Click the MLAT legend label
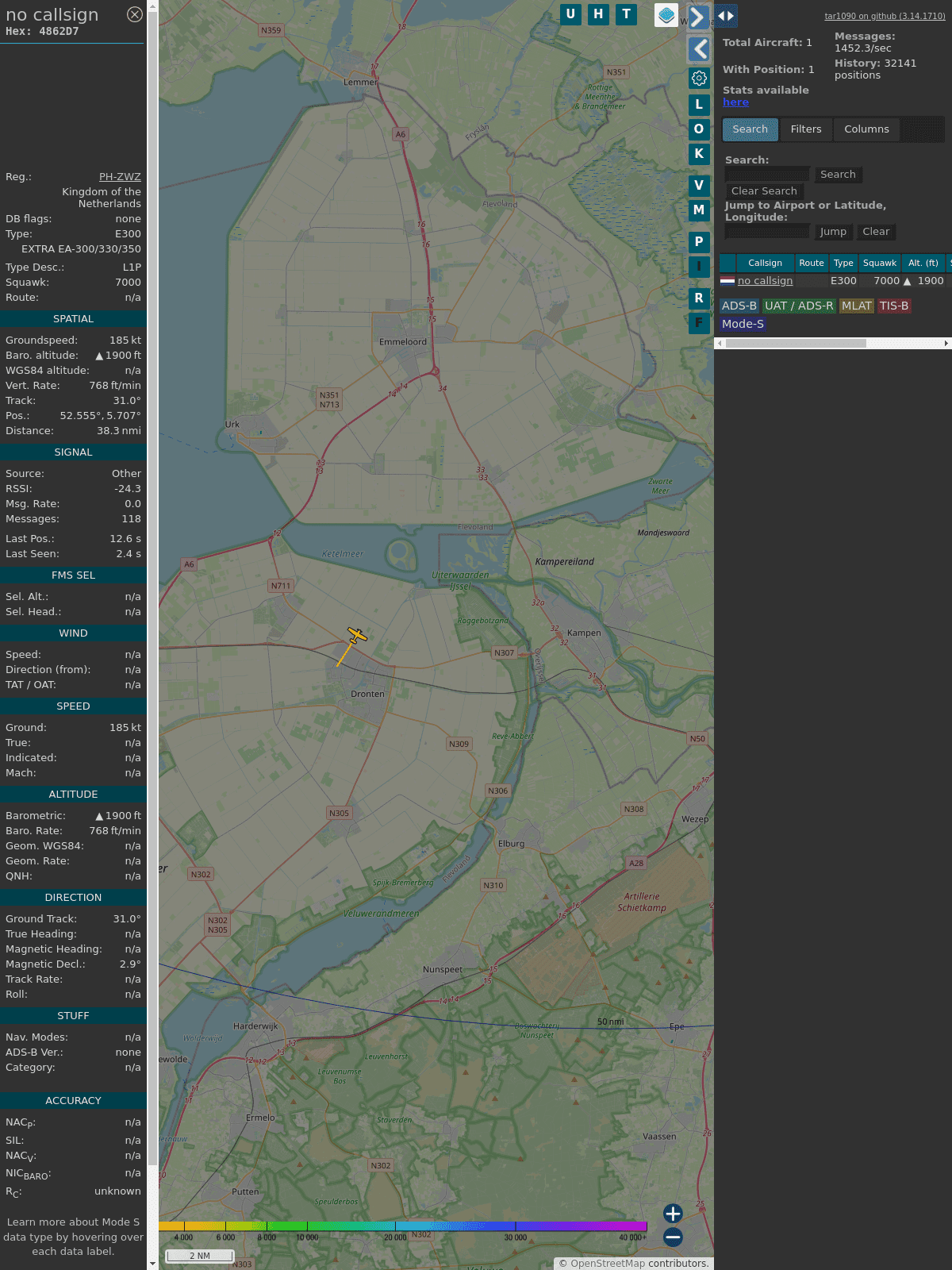 857,306
